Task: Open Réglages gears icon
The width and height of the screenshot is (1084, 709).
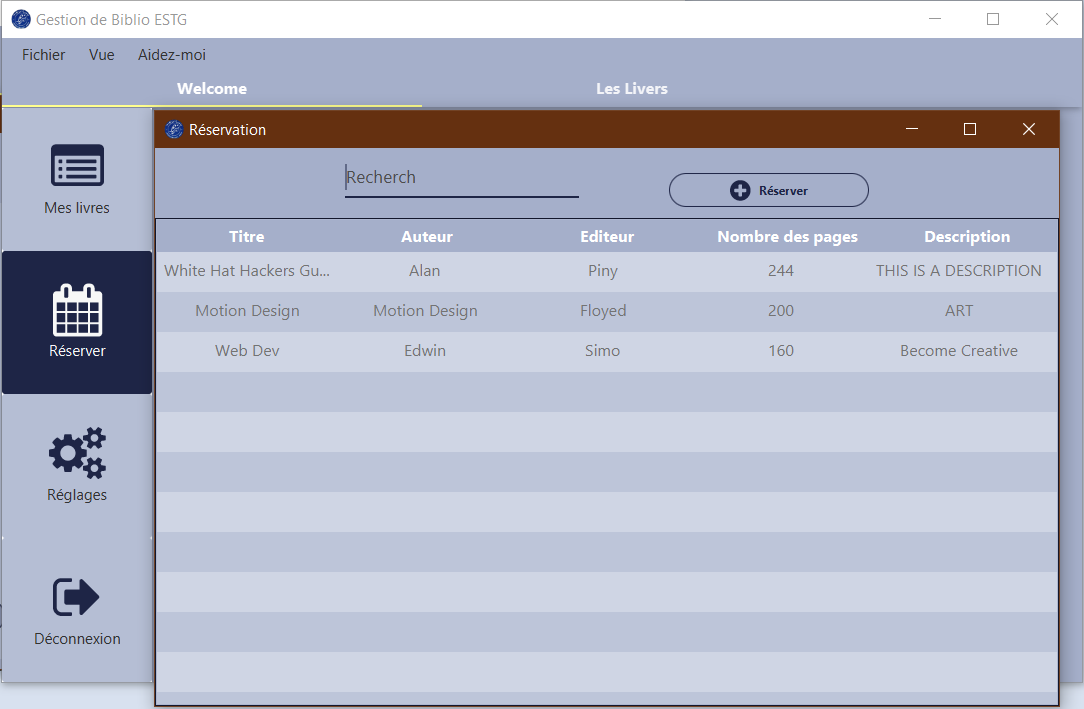Action: coord(77,453)
